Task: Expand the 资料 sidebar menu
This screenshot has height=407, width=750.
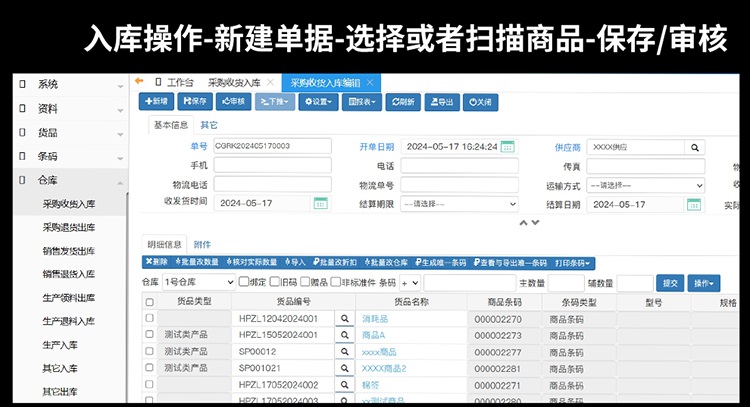Action: coord(71,109)
